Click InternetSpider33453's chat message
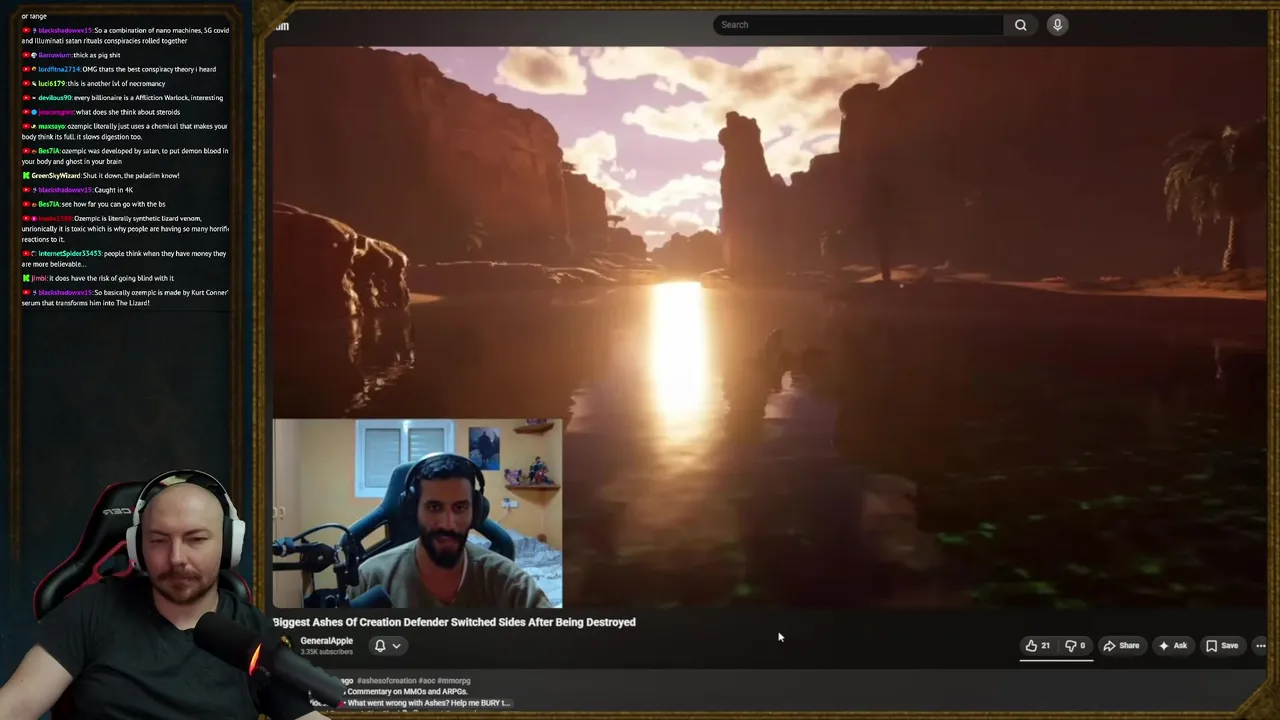The image size is (1280, 720). click(x=125, y=259)
